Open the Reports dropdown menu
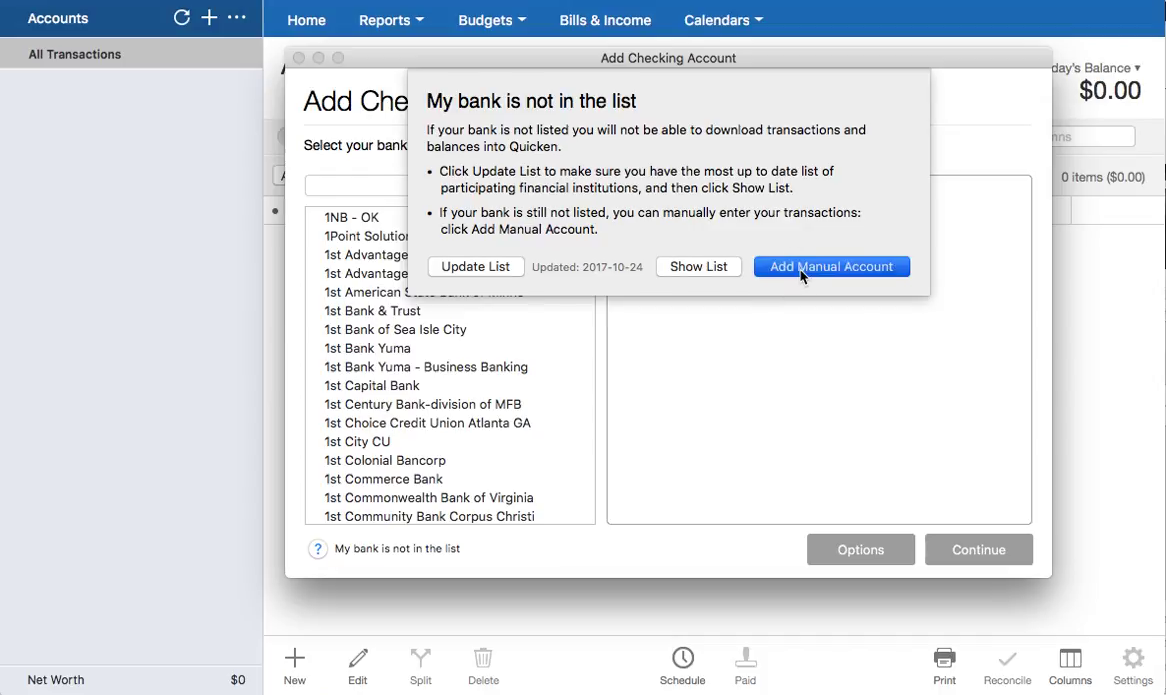The width and height of the screenshot is (1166, 695). coord(391,20)
